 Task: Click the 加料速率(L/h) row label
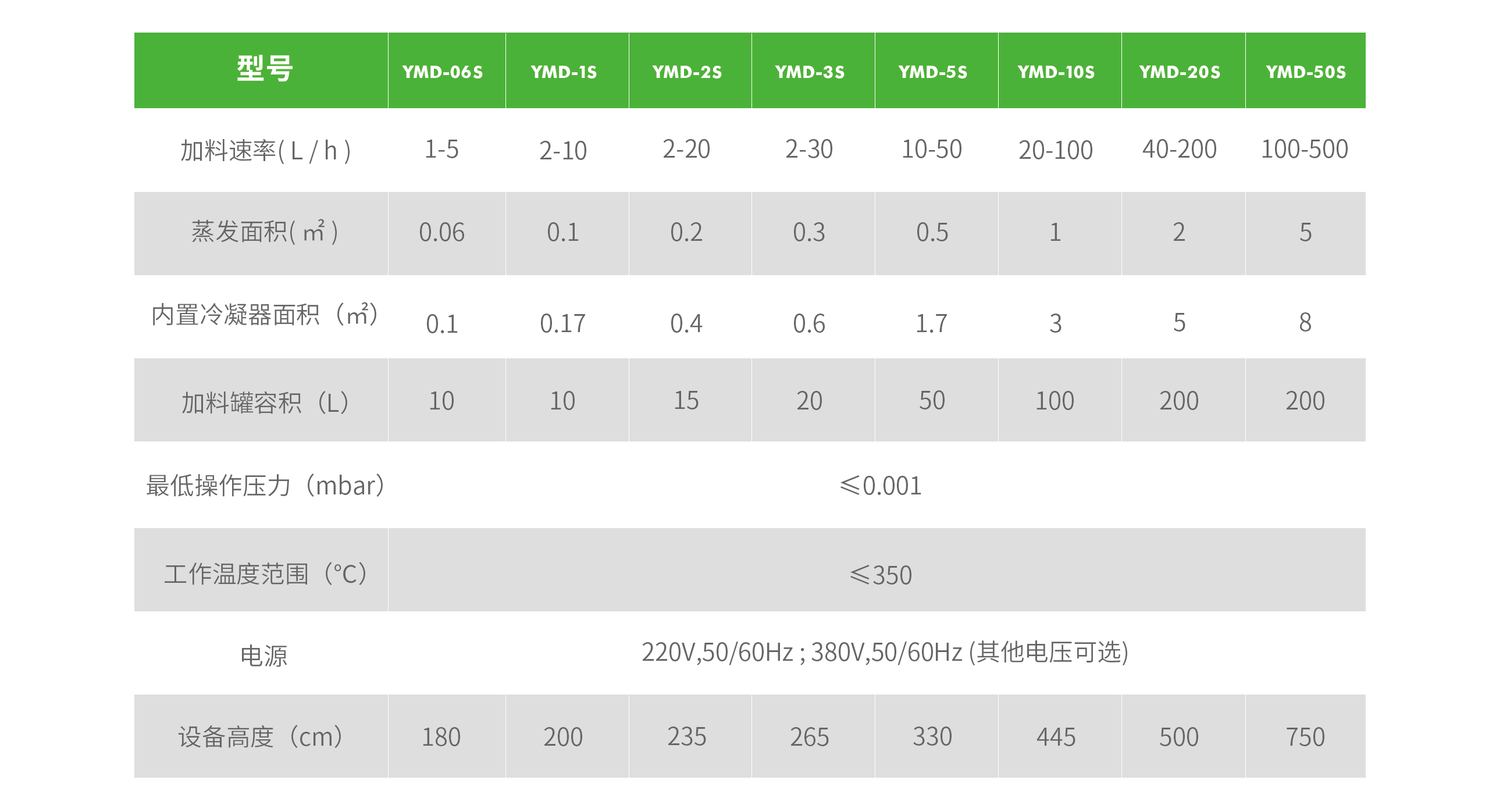click(265, 151)
